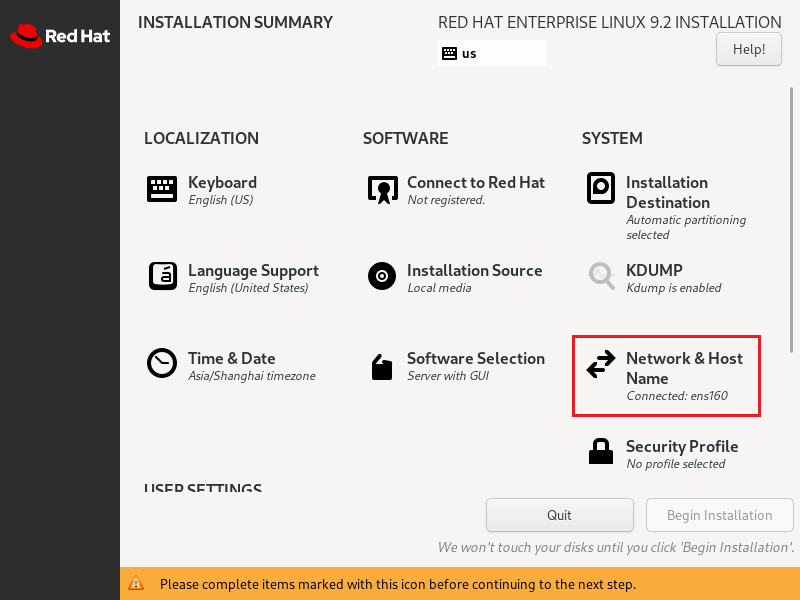The width and height of the screenshot is (800, 600).
Task: Open Connect to Red Hat label
Action: [476, 183]
